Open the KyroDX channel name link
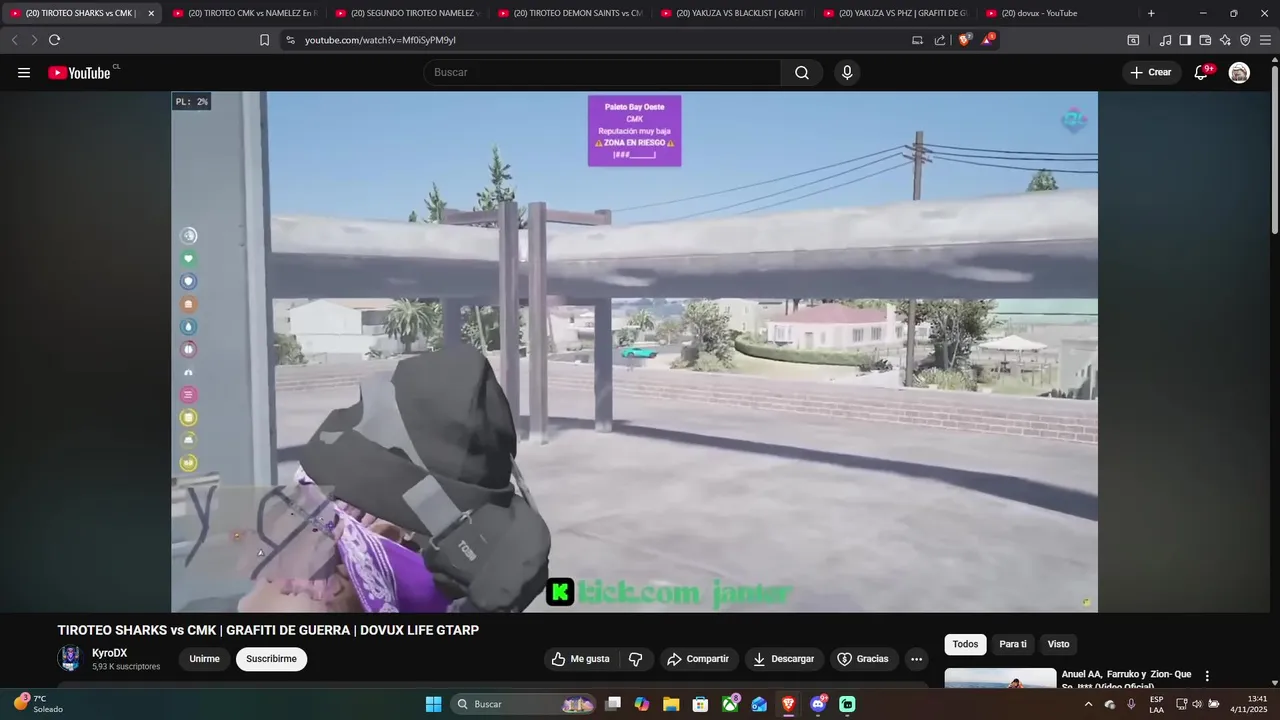This screenshot has width=1280, height=720. [x=110, y=653]
